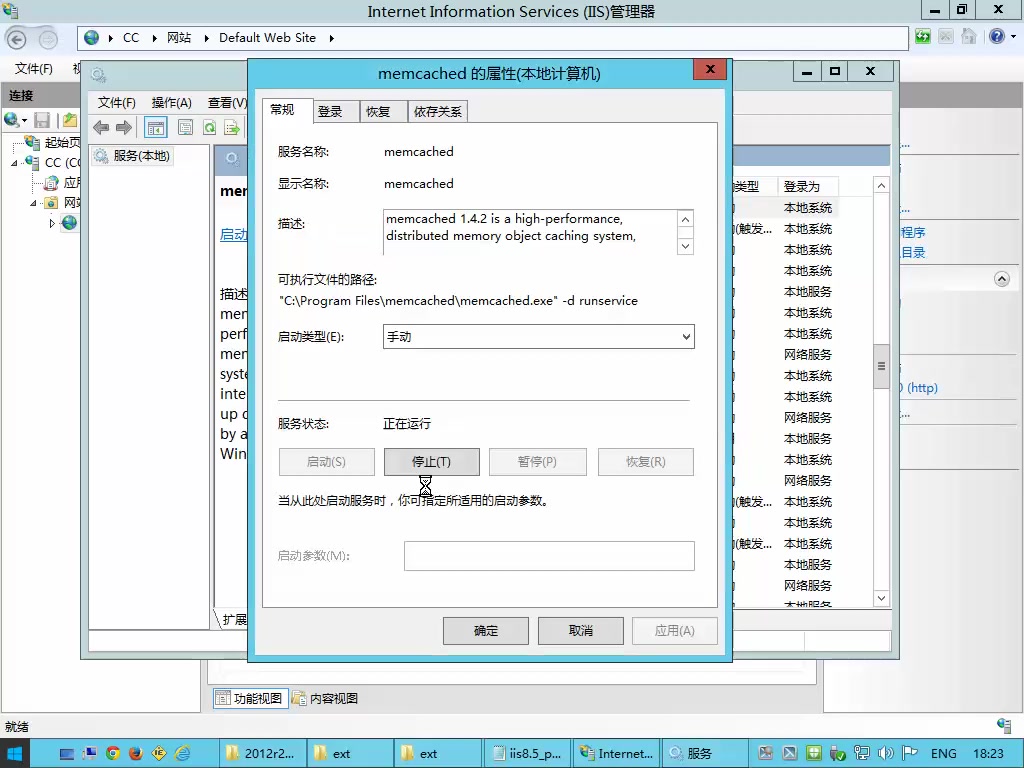Image resolution: width=1024 pixels, height=768 pixels.
Task: Open the iis8.5_p... taskbar window
Action: (x=527, y=753)
